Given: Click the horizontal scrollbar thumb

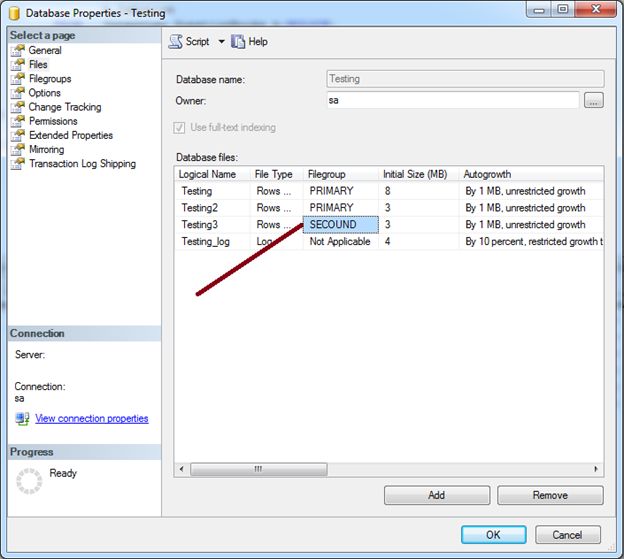Looking at the screenshot, I should point(259,469).
